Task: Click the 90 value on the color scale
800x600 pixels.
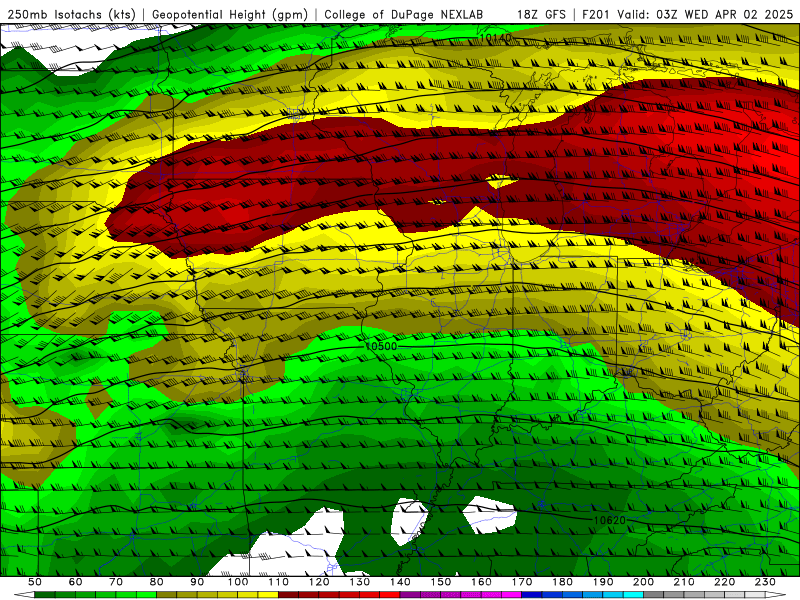Action: coord(197,582)
